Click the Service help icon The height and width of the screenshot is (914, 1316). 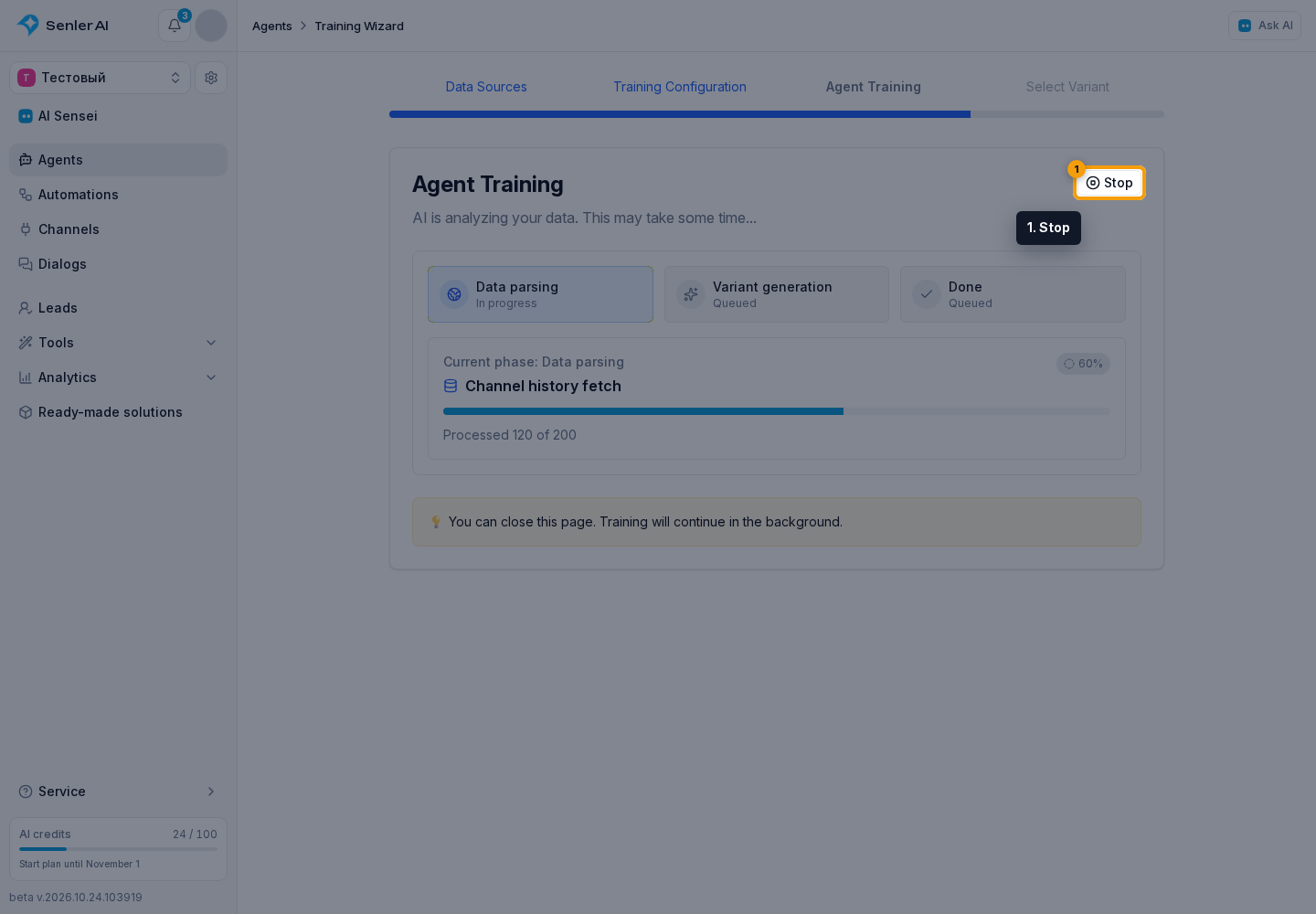pyautogui.click(x=26, y=792)
